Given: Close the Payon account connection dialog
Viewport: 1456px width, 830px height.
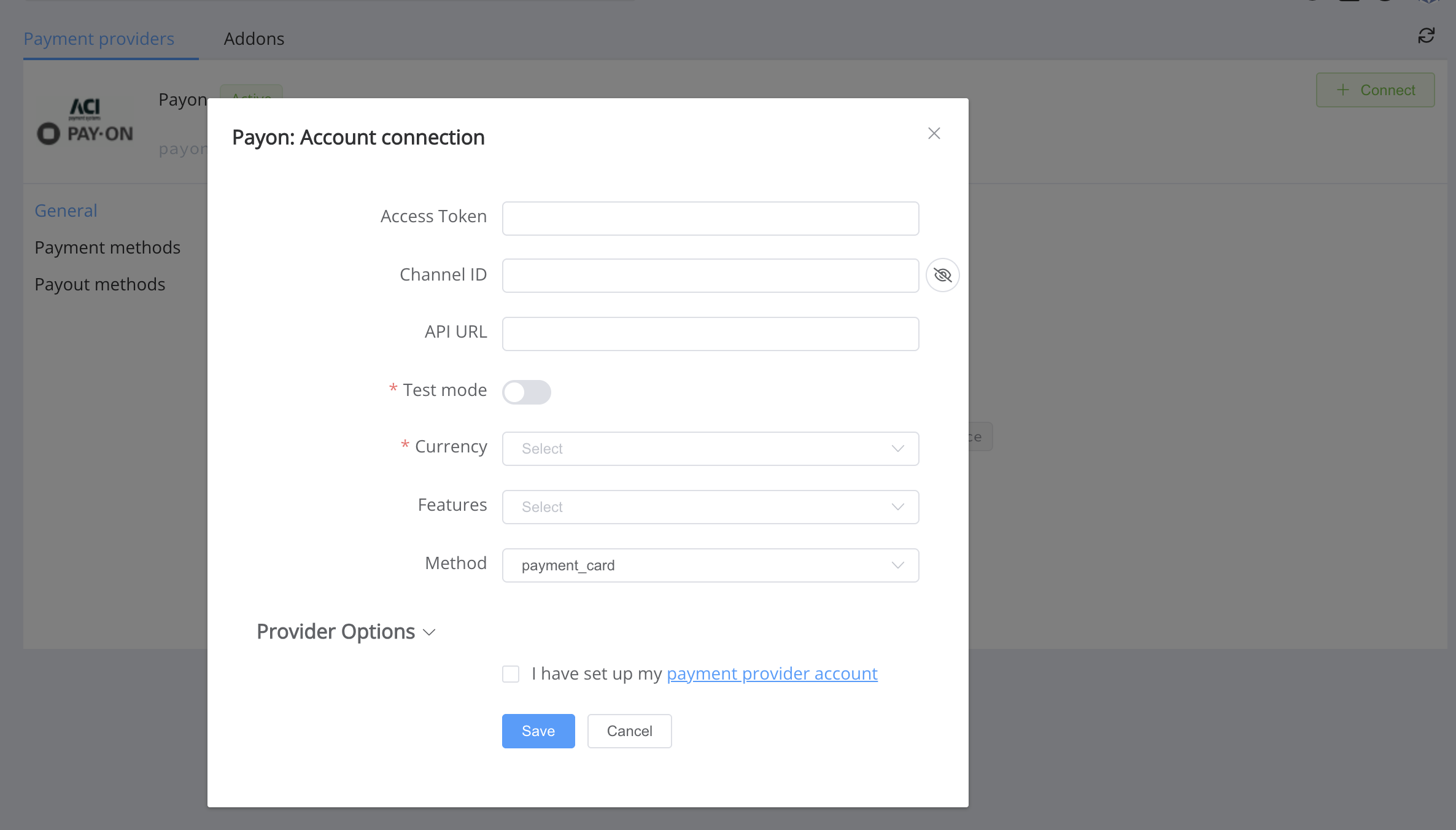Looking at the screenshot, I should point(934,133).
